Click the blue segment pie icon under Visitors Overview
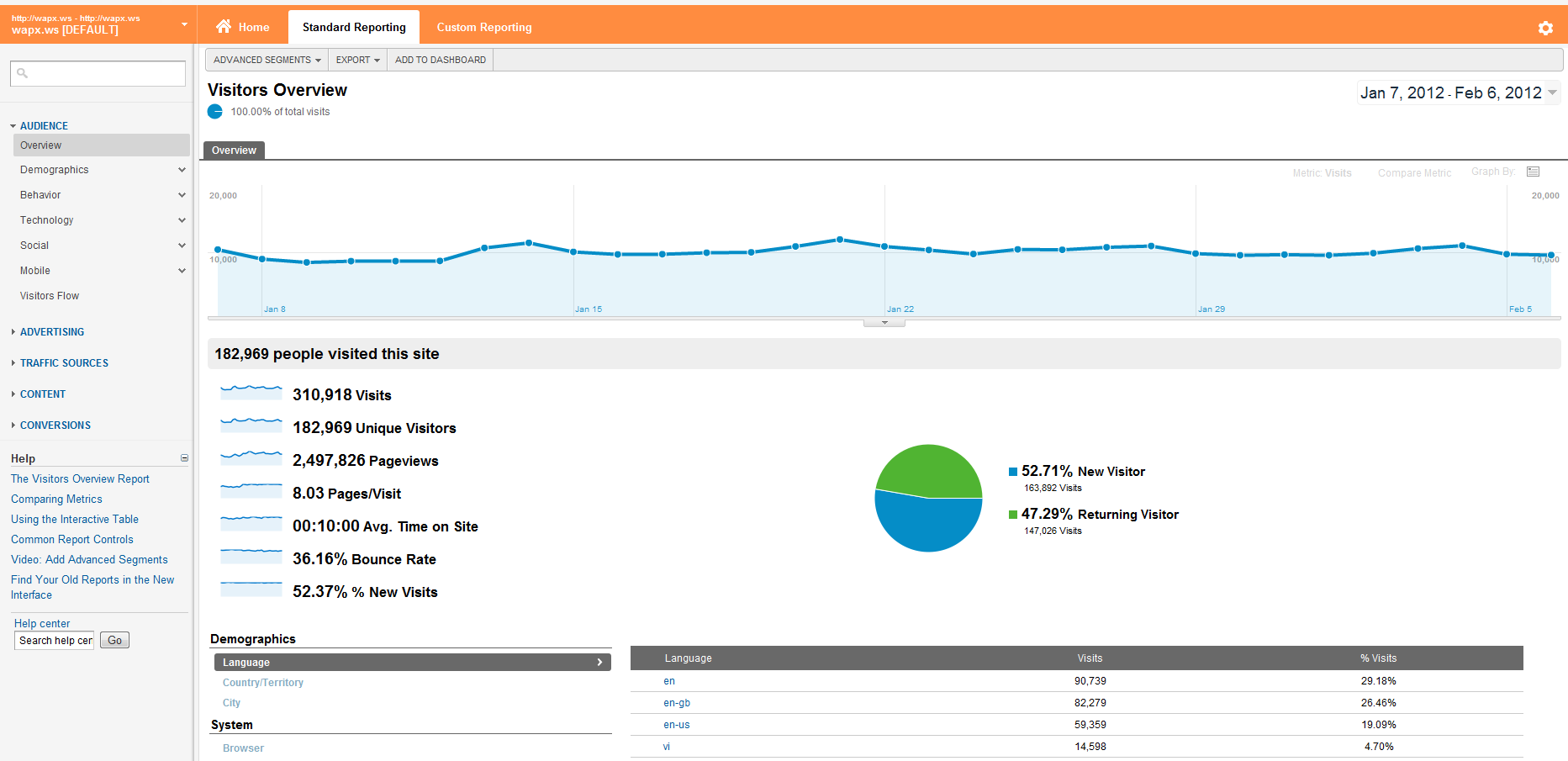1568x761 pixels. pos(215,112)
